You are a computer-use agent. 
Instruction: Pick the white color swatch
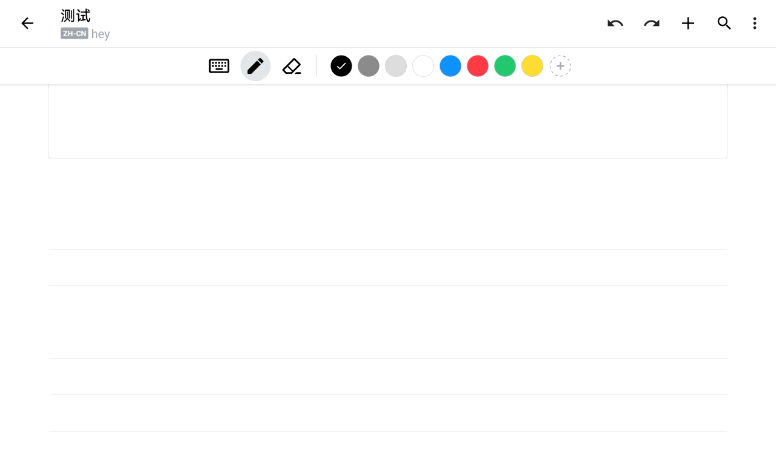423,66
